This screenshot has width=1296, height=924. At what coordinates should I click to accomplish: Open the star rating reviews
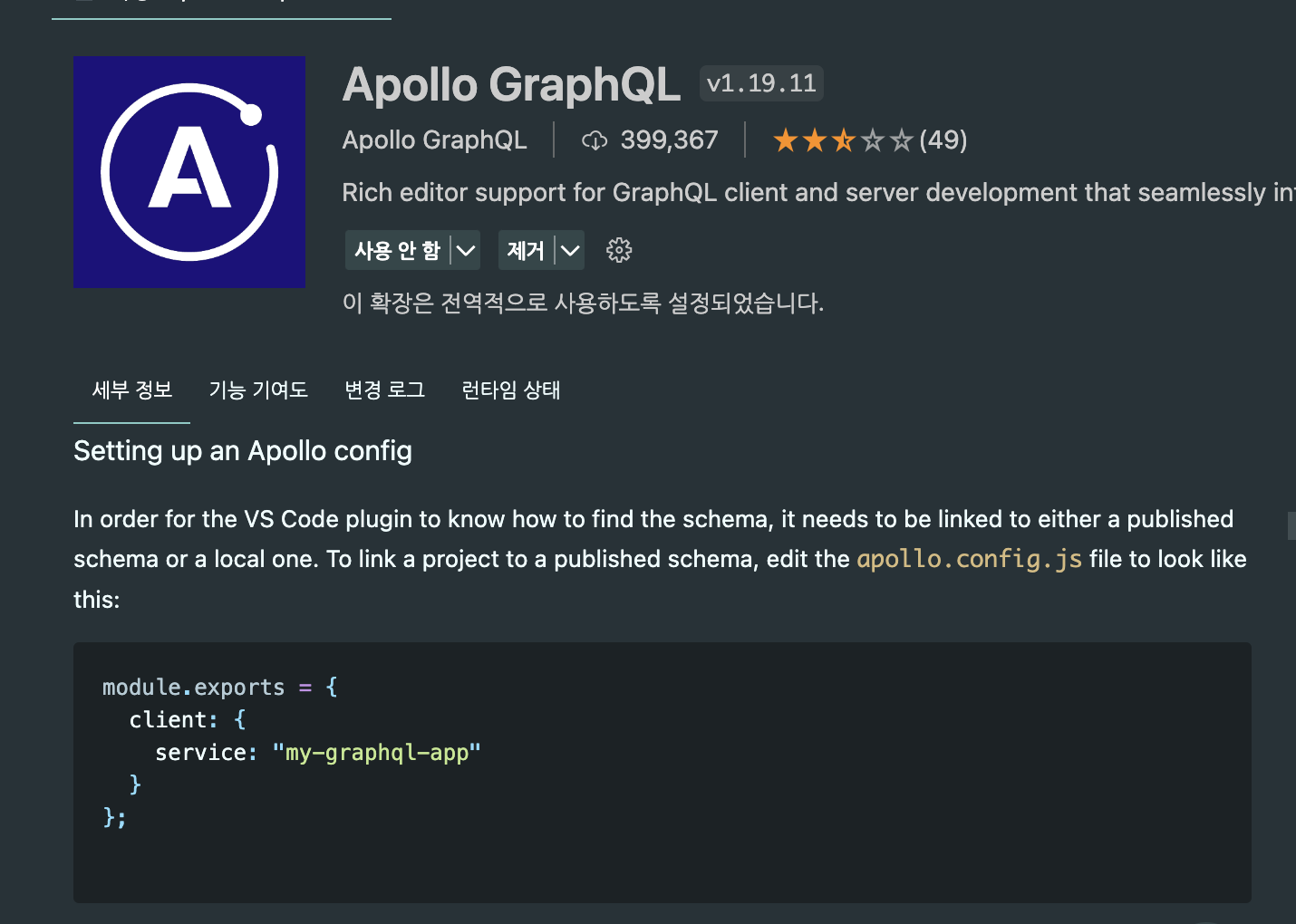pyautogui.click(x=842, y=140)
